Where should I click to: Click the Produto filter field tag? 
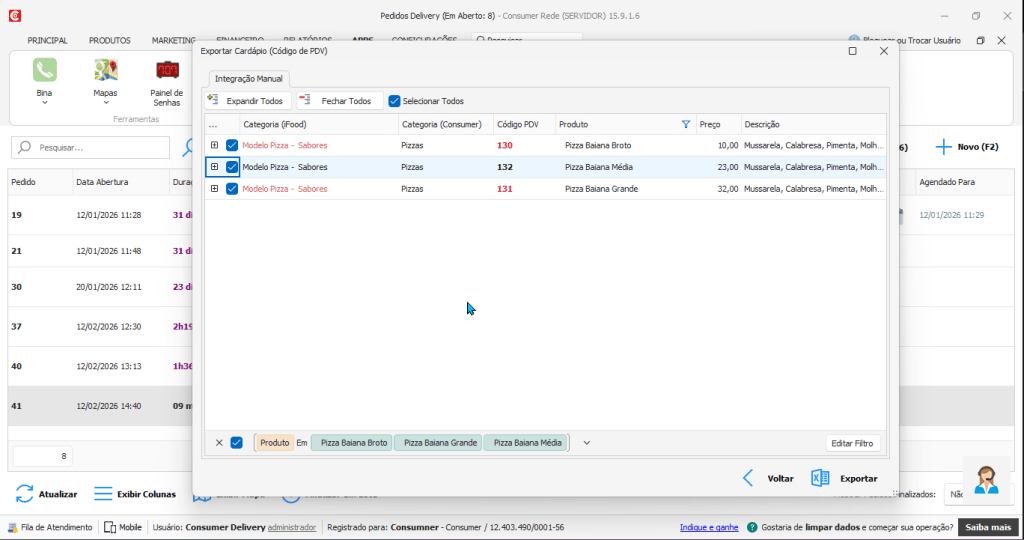click(x=274, y=443)
